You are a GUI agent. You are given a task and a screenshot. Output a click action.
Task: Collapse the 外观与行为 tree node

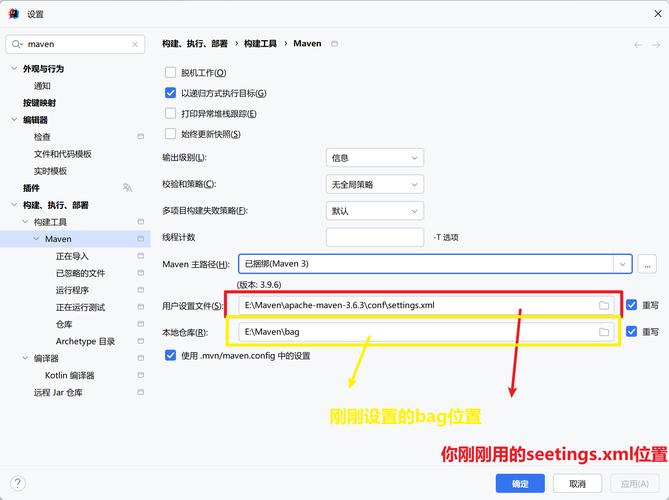[14, 68]
